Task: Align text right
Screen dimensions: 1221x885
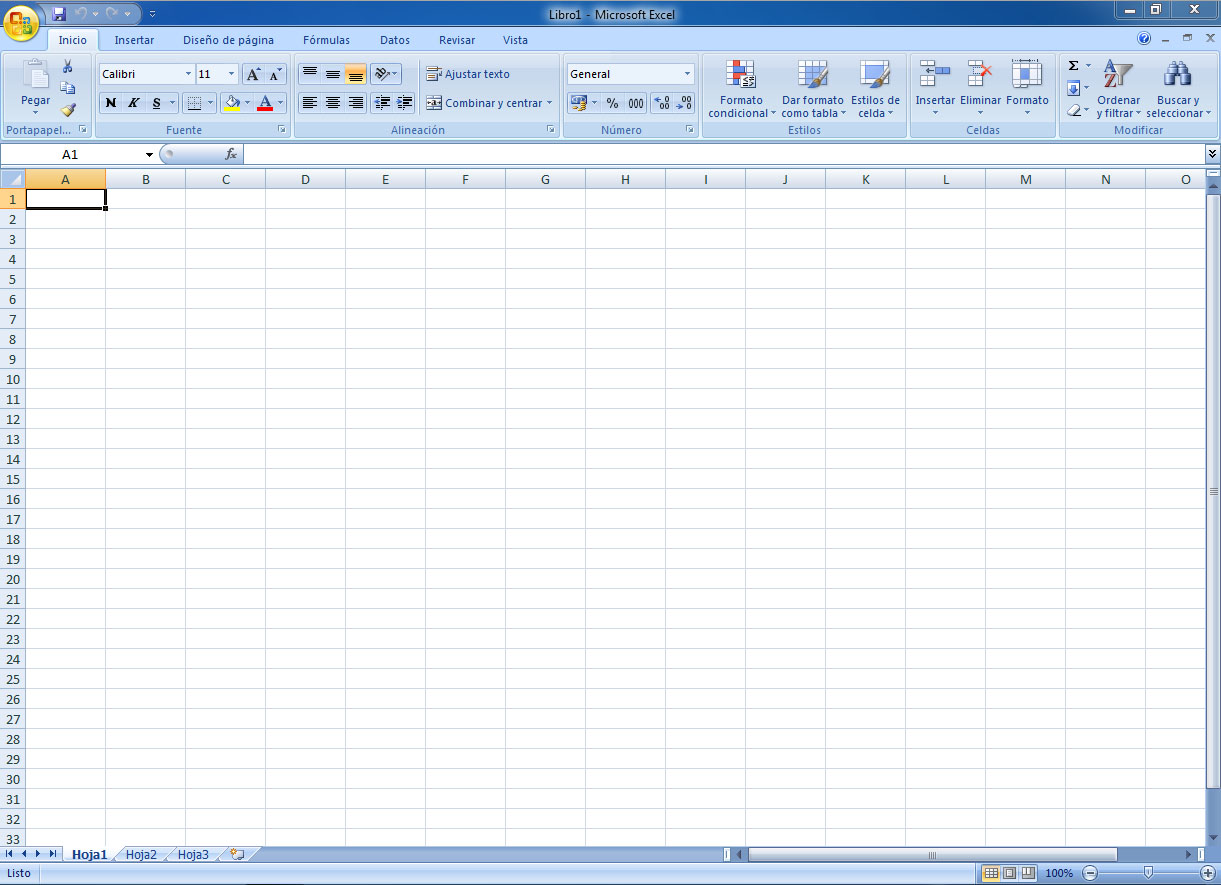Action: (x=356, y=103)
